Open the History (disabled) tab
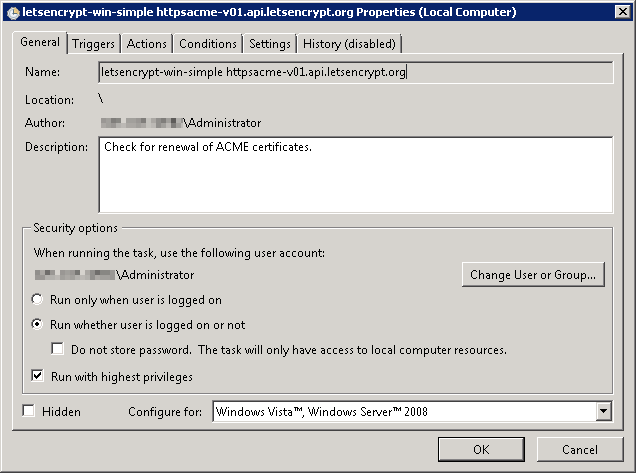636x473 pixels. point(349,44)
